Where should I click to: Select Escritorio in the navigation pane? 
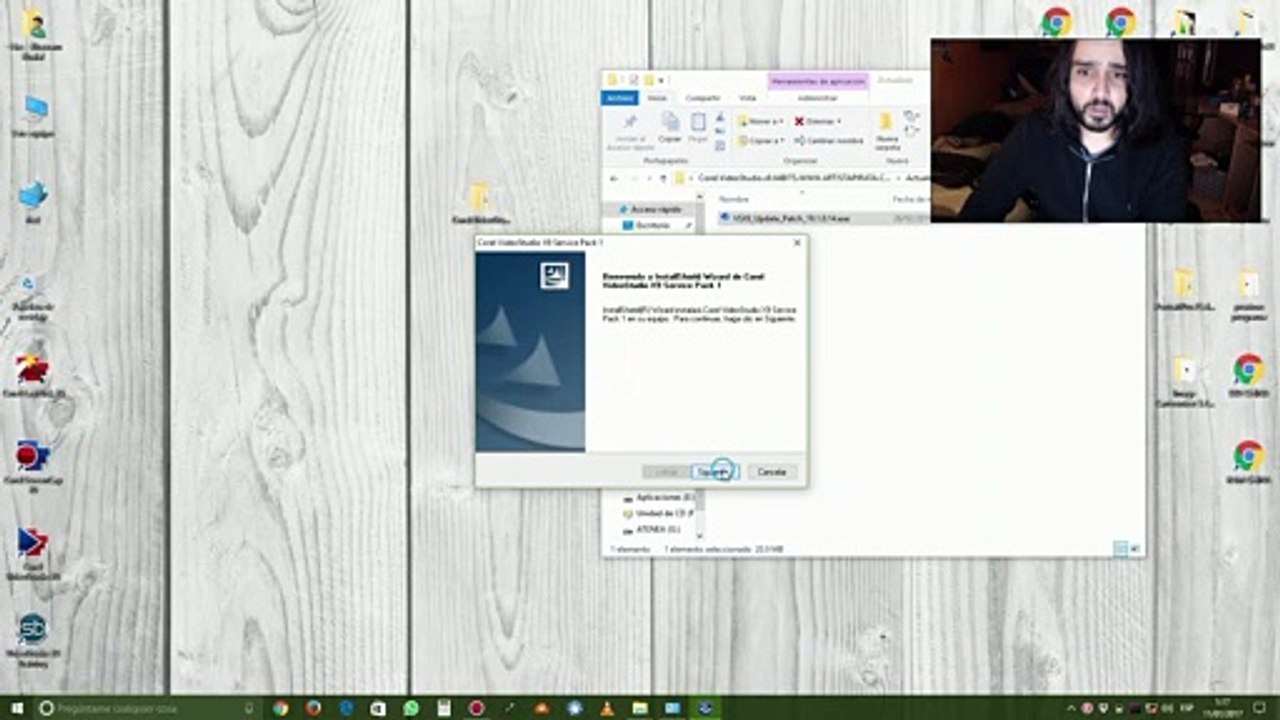(652, 225)
